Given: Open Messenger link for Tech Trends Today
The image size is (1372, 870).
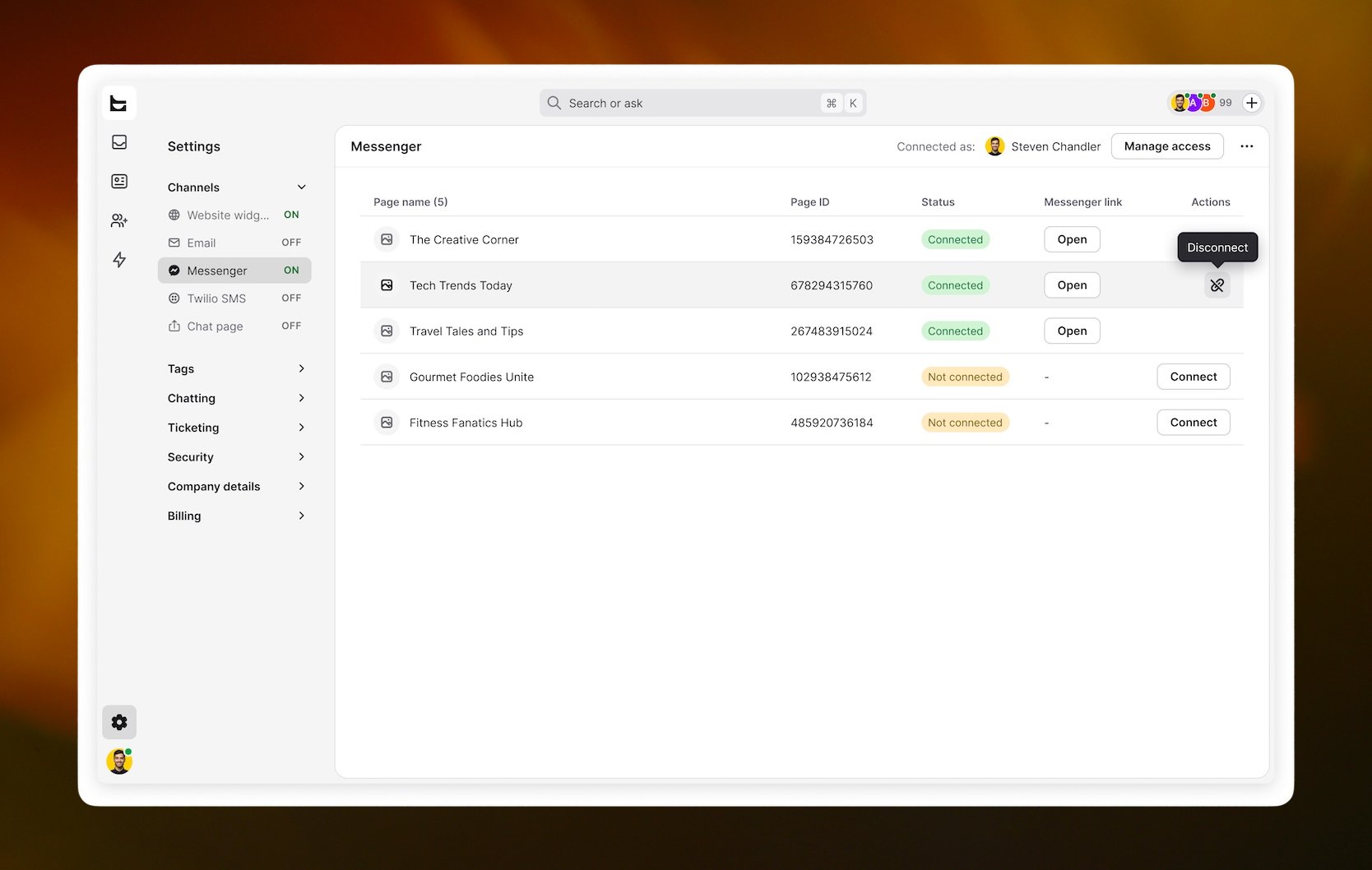Looking at the screenshot, I should [1072, 285].
